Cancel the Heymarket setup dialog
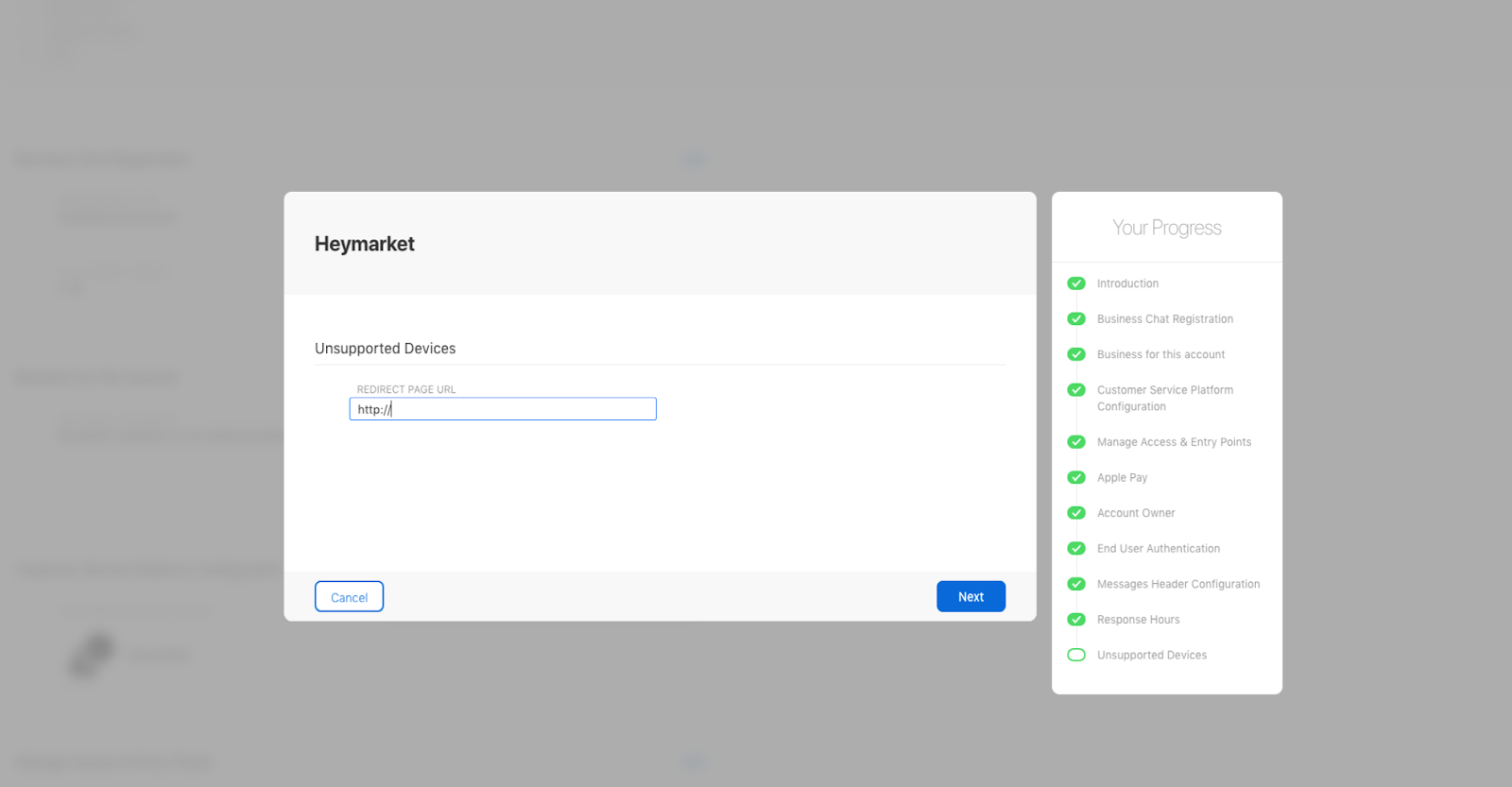Viewport: 1512px width, 787px height. [349, 596]
